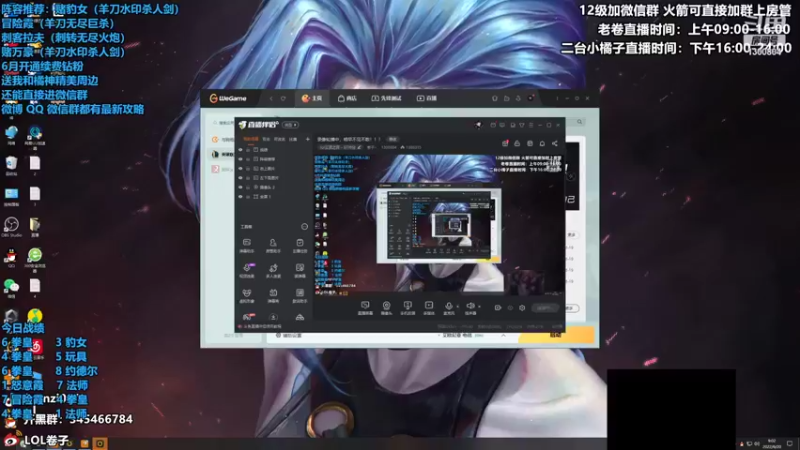The image size is (800, 450).
Task: Mute the 麦克风 microphone
Action: tap(449, 308)
